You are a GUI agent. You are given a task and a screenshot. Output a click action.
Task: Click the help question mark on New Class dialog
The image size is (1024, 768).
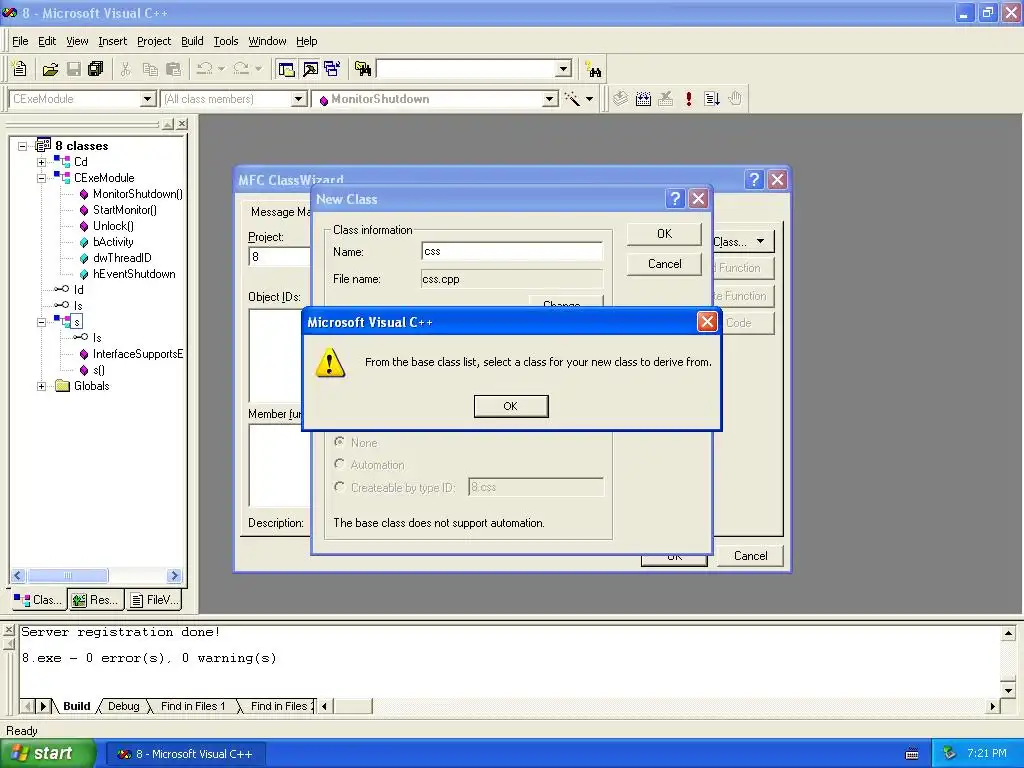click(675, 199)
